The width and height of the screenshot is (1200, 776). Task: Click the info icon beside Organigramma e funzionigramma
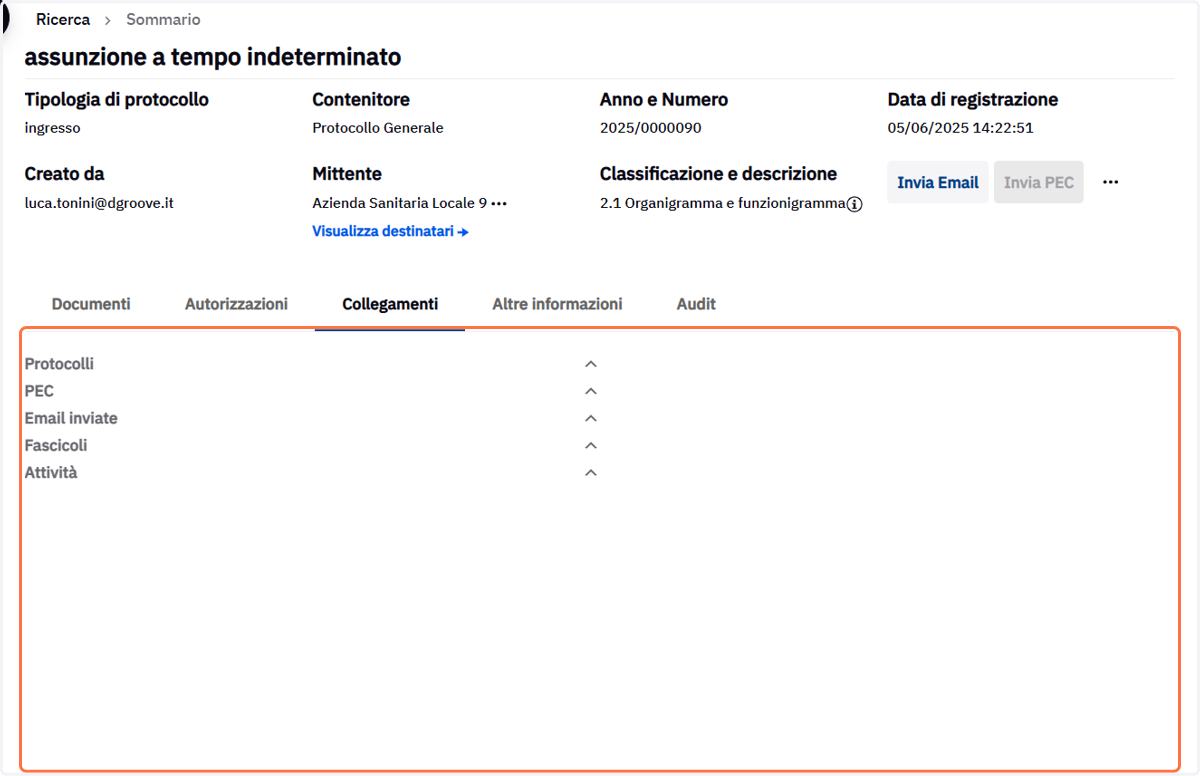[855, 204]
